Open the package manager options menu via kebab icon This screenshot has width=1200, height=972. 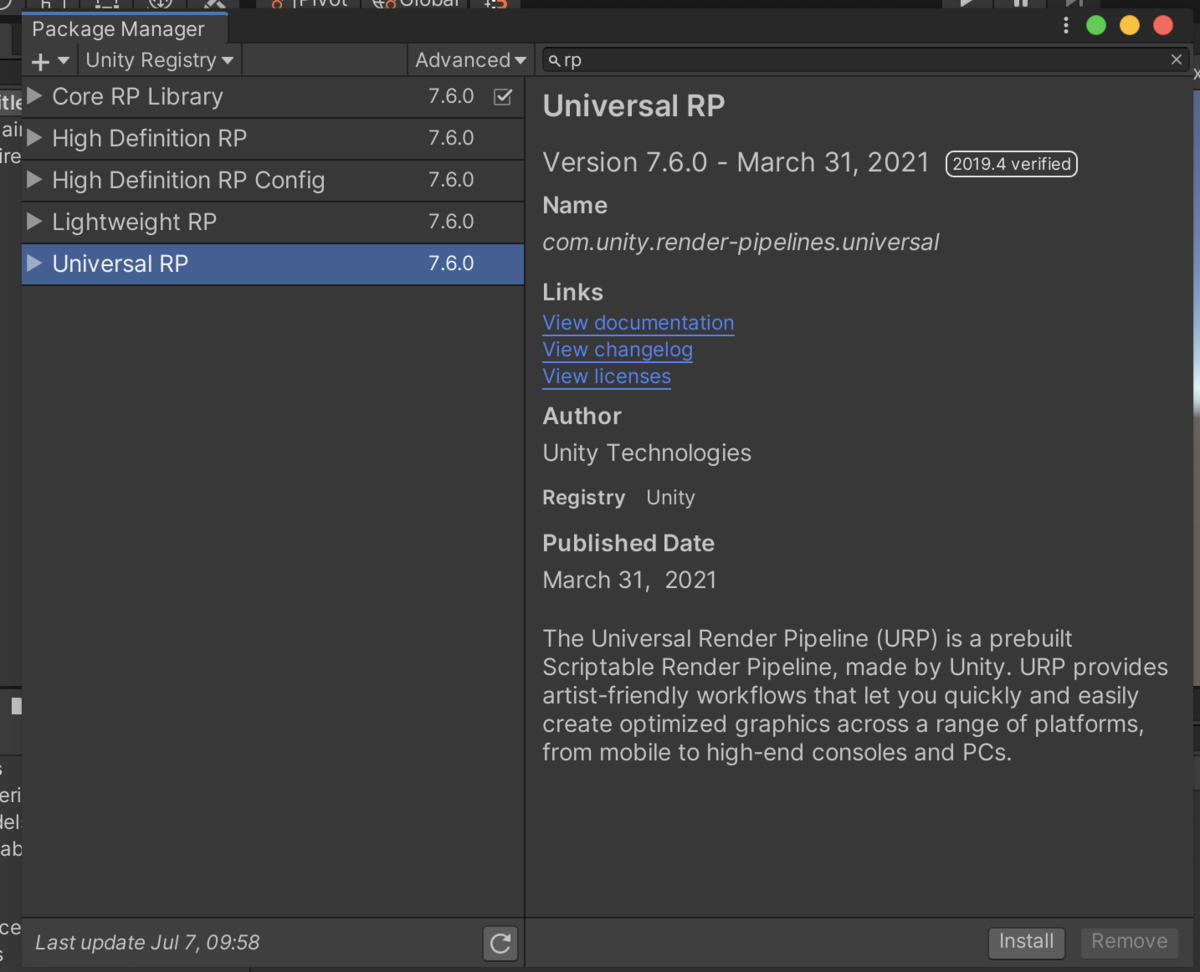[1066, 25]
